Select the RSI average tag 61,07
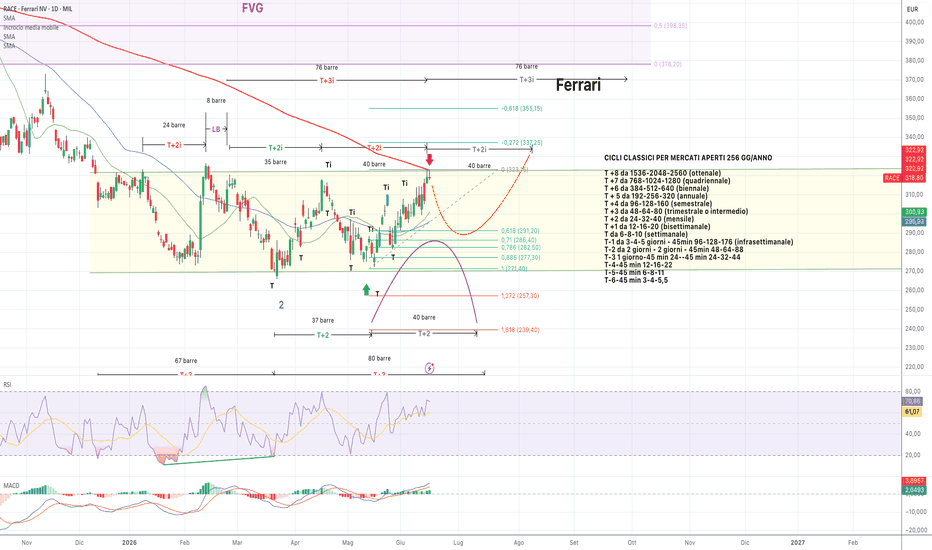Image resolution: width=932 pixels, height=550 pixels. (912, 411)
